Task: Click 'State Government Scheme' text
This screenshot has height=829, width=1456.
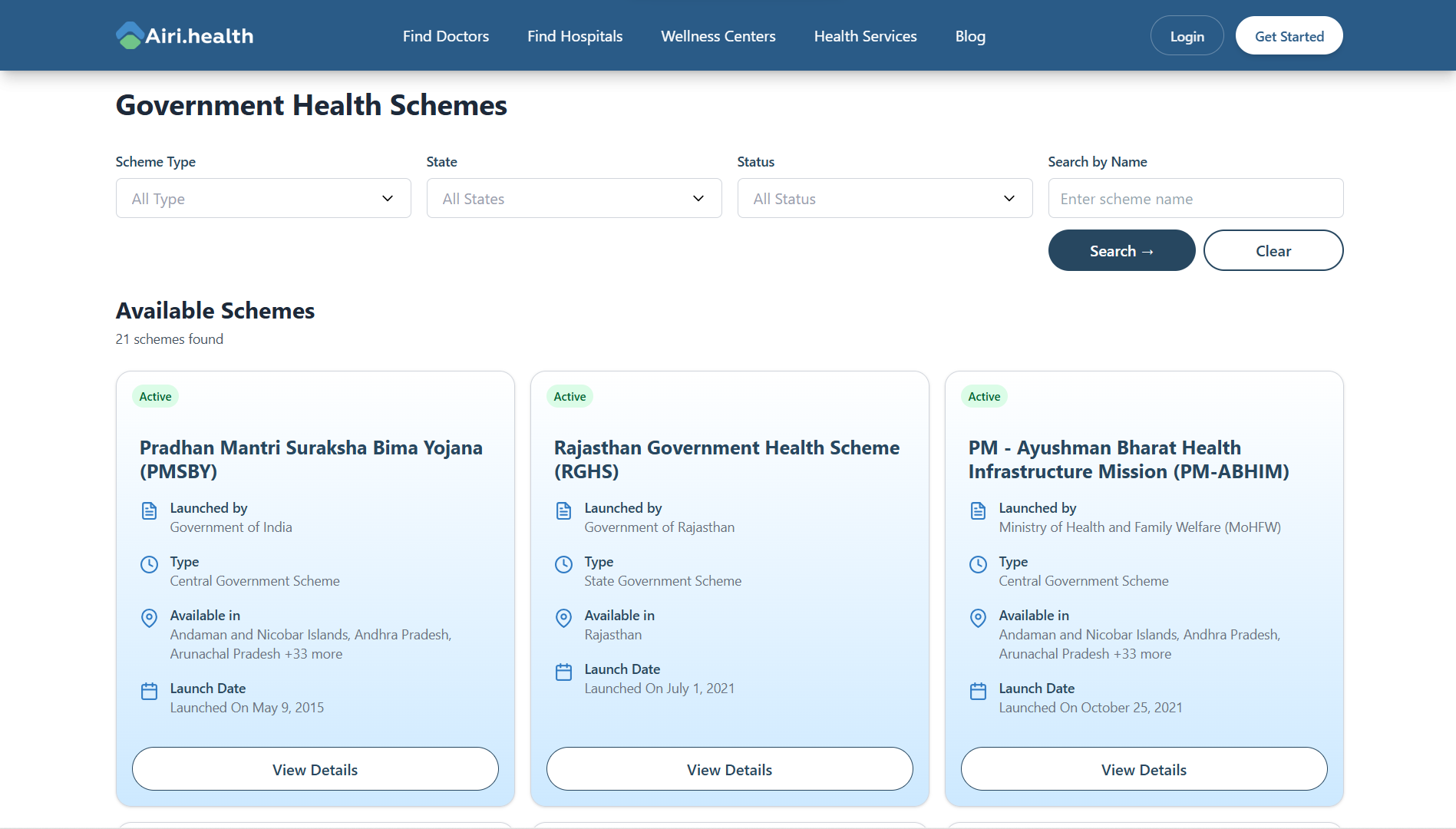Action: point(663,581)
